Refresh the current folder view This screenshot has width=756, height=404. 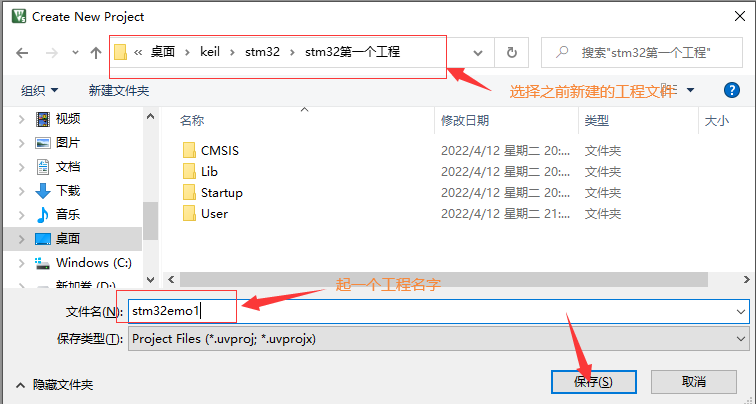pyautogui.click(x=512, y=52)
